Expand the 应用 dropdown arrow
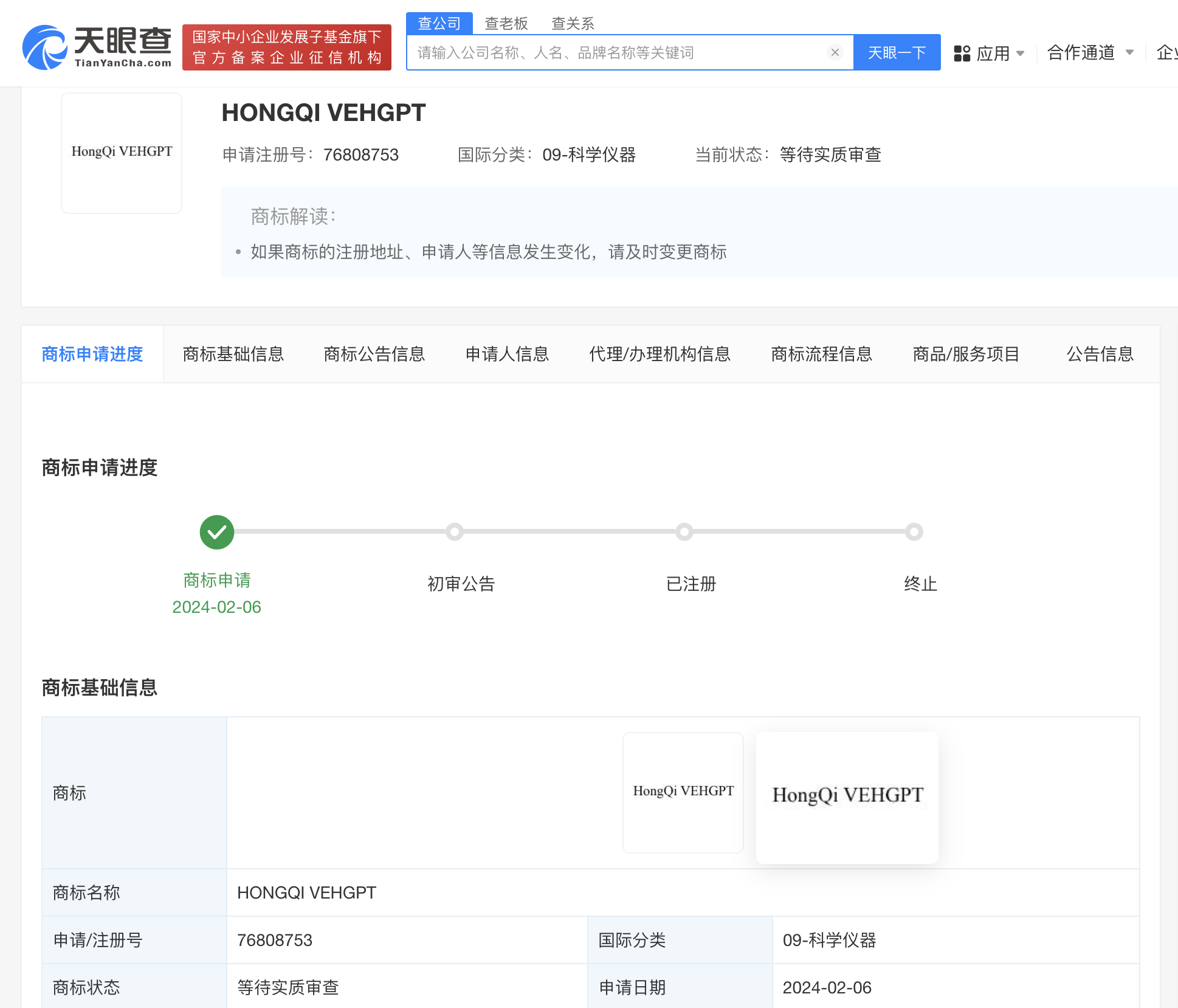This screenshot has width=1178, height=1008. (x=1021, y=54)
